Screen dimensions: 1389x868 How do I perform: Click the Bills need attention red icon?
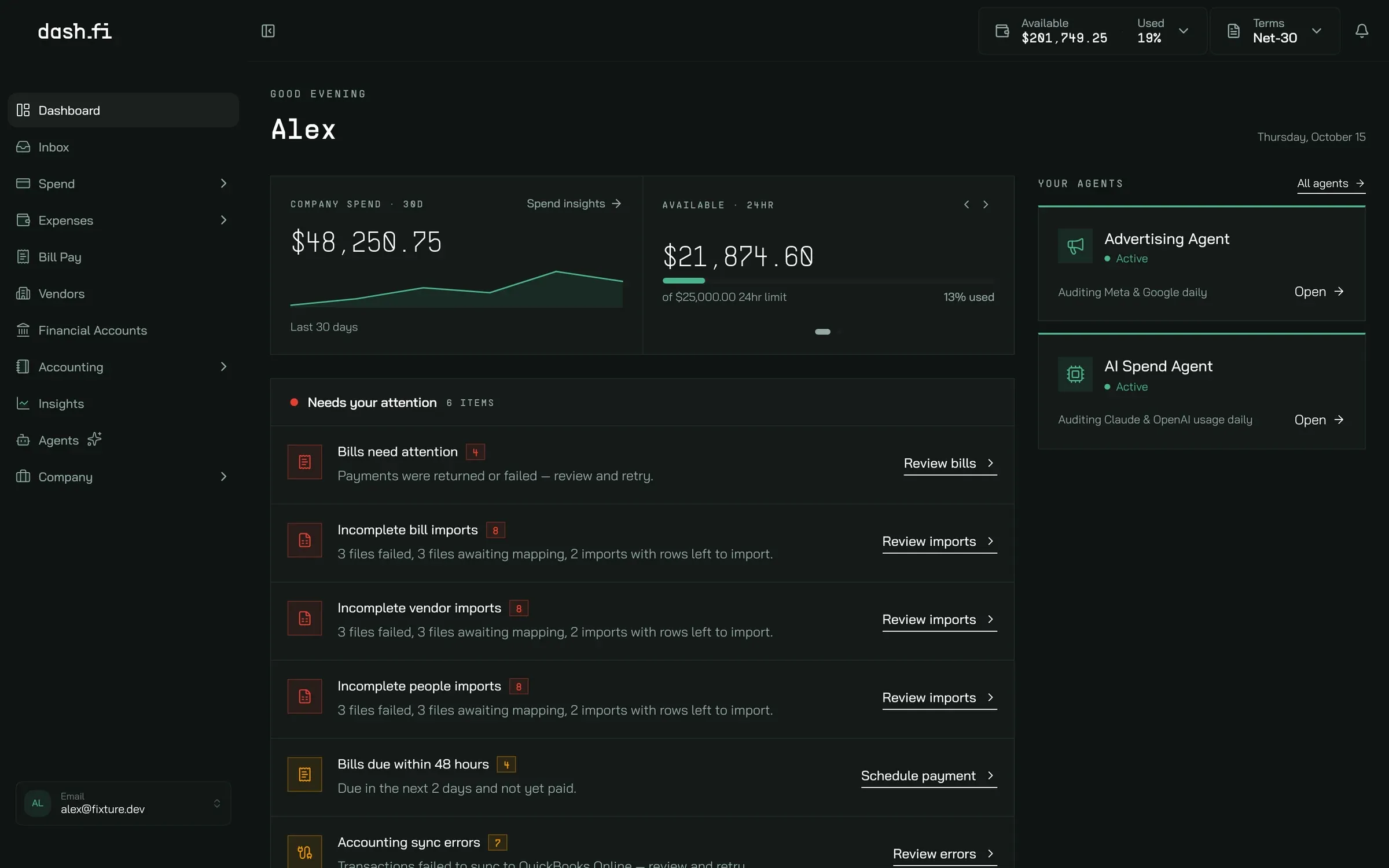pyautogui.click(x=304, y=462)
